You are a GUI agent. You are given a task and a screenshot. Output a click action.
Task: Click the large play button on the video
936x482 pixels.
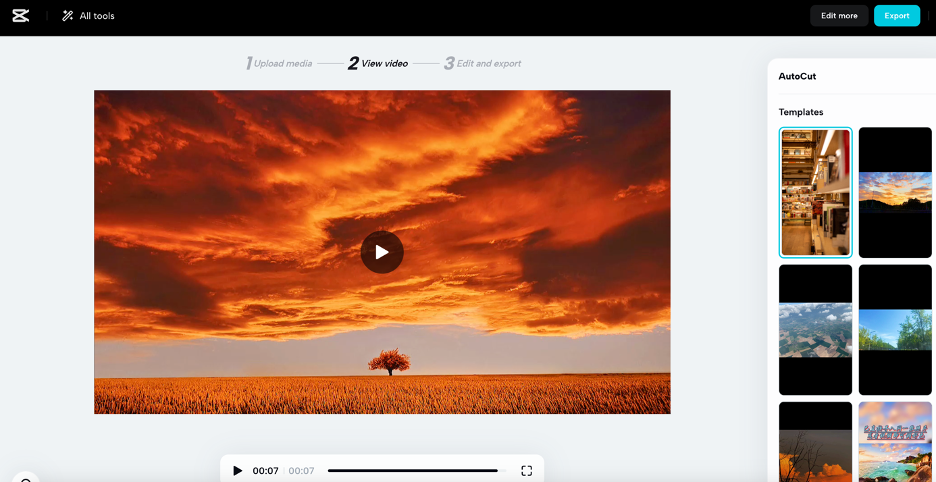(x=382, y=252)
